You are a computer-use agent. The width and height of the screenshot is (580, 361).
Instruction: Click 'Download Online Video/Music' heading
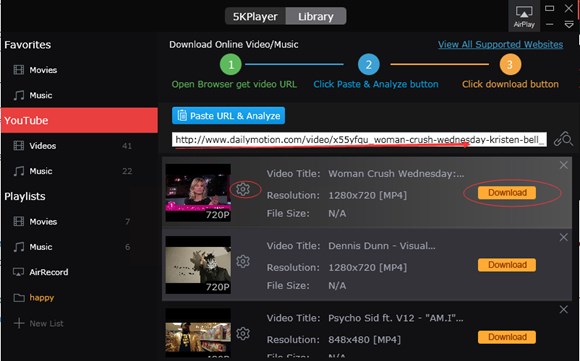coord(234,44)
